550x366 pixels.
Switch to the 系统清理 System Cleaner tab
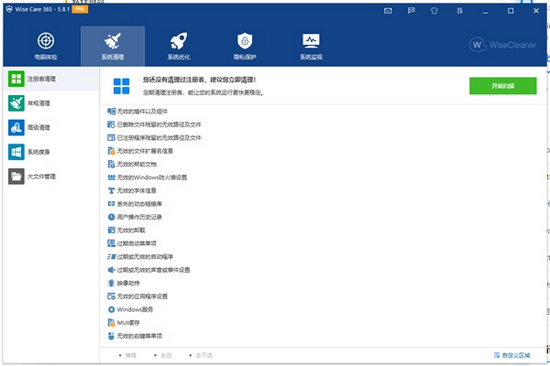tap(113, 46)
